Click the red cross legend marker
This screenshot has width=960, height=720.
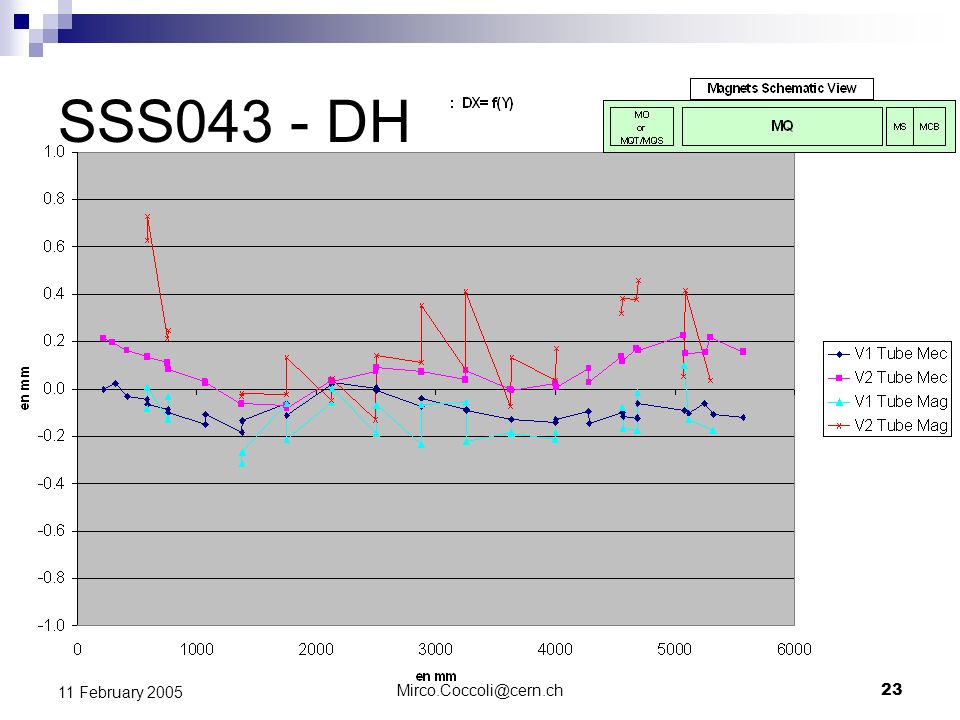coord(839,426)
